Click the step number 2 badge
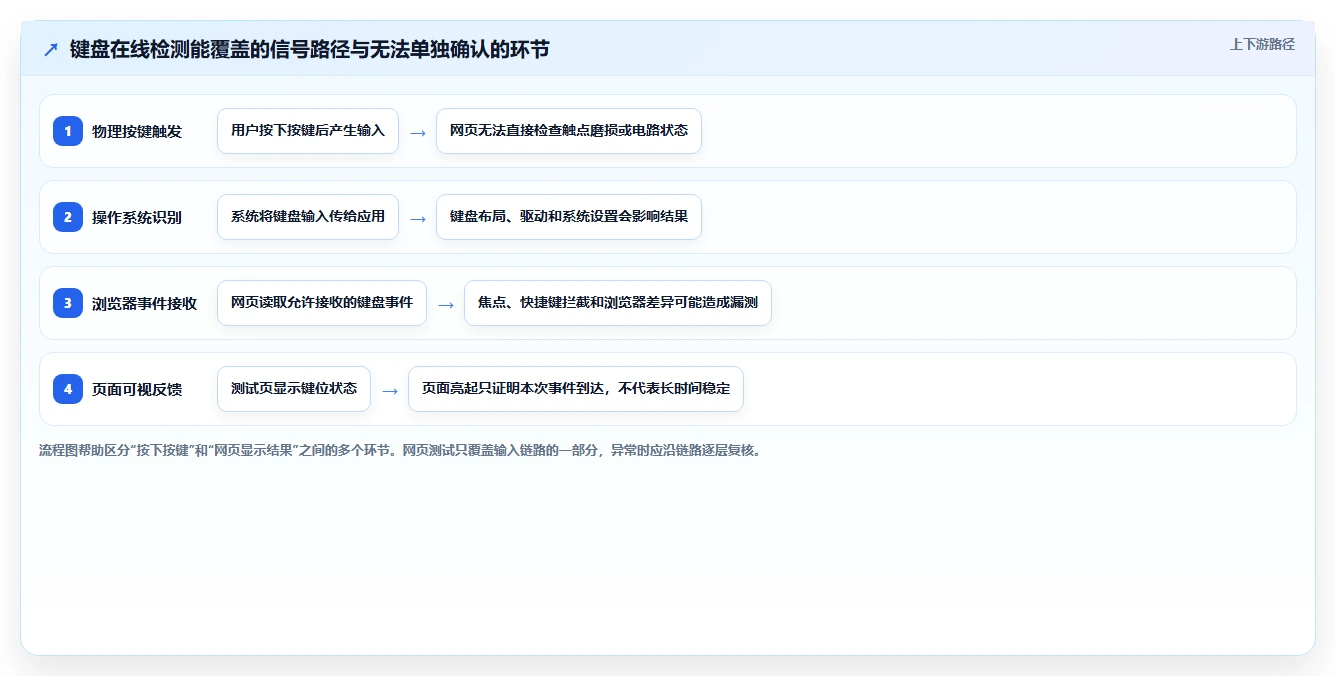The width and height of the screenshot is (1336, 676). tap(68, 217)
